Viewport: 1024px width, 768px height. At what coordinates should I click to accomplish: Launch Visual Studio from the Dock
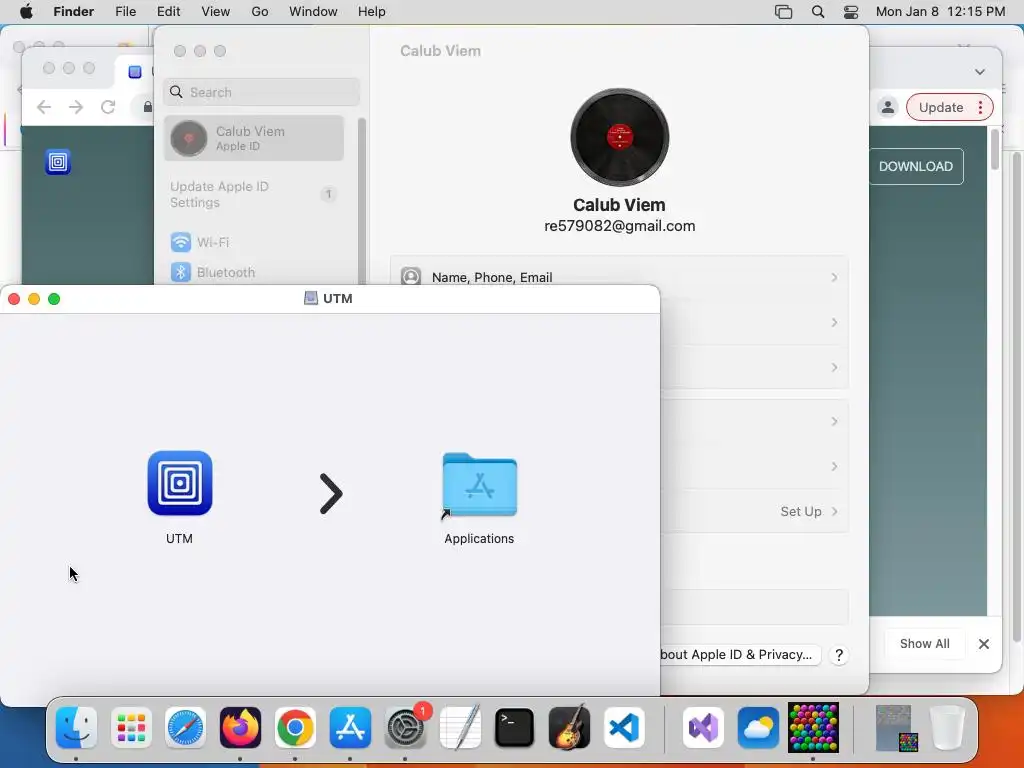(x=703, y=728)
